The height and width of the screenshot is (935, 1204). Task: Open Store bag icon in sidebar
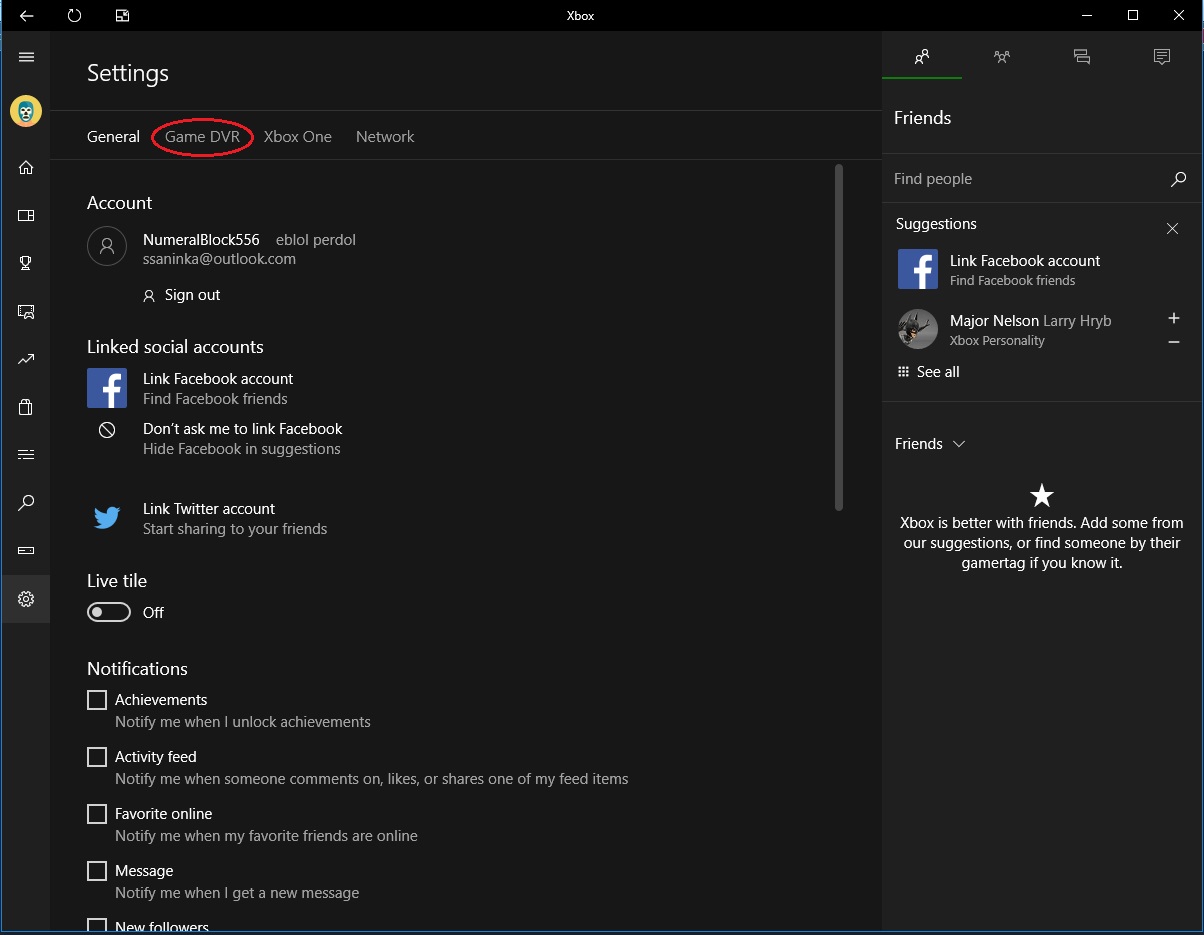coord(26,407)
